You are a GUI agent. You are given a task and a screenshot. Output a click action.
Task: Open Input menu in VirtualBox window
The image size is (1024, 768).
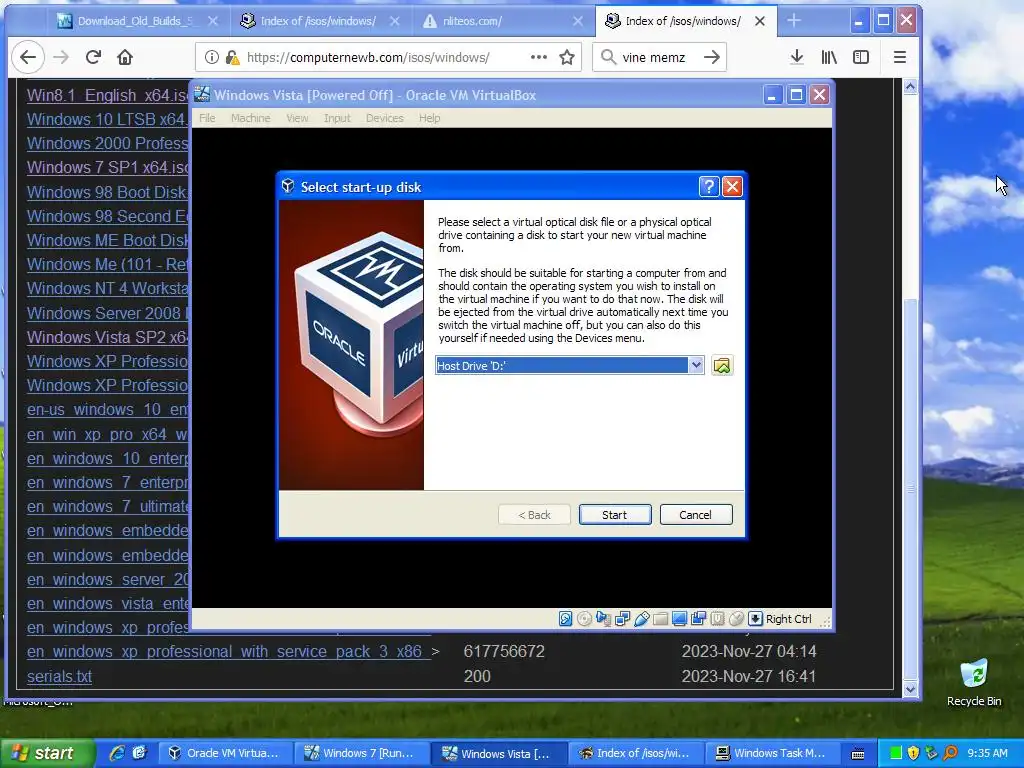coord(337,118)
